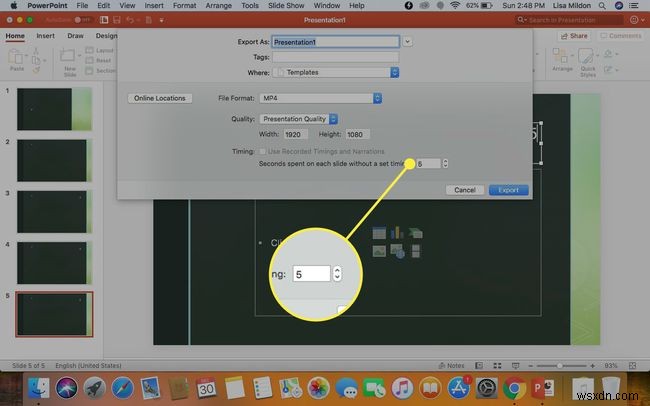
Task: Open Google Chrome from the Dock
Action: 514,388
